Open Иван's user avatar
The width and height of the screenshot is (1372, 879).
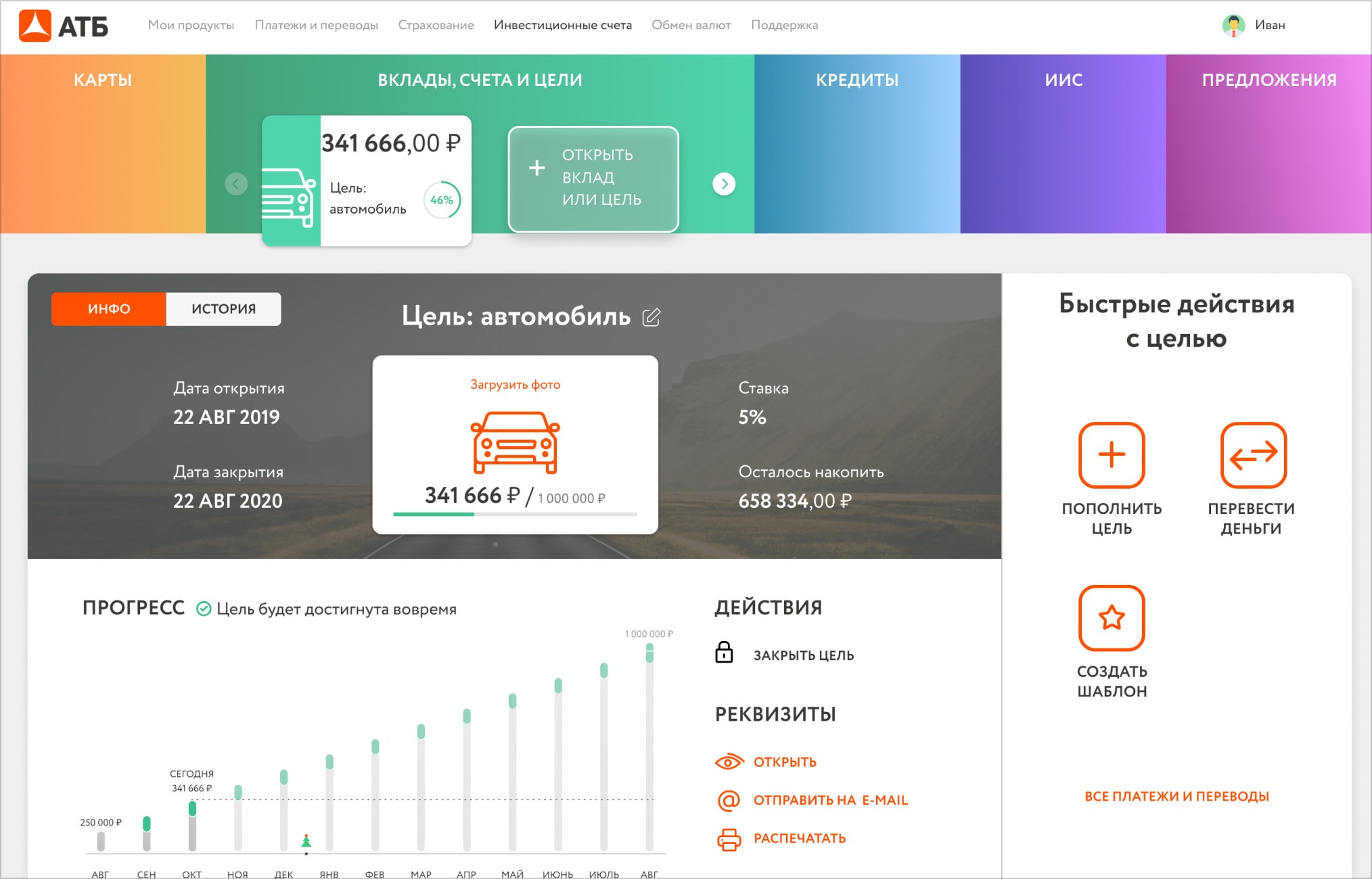click(1233, 26)
